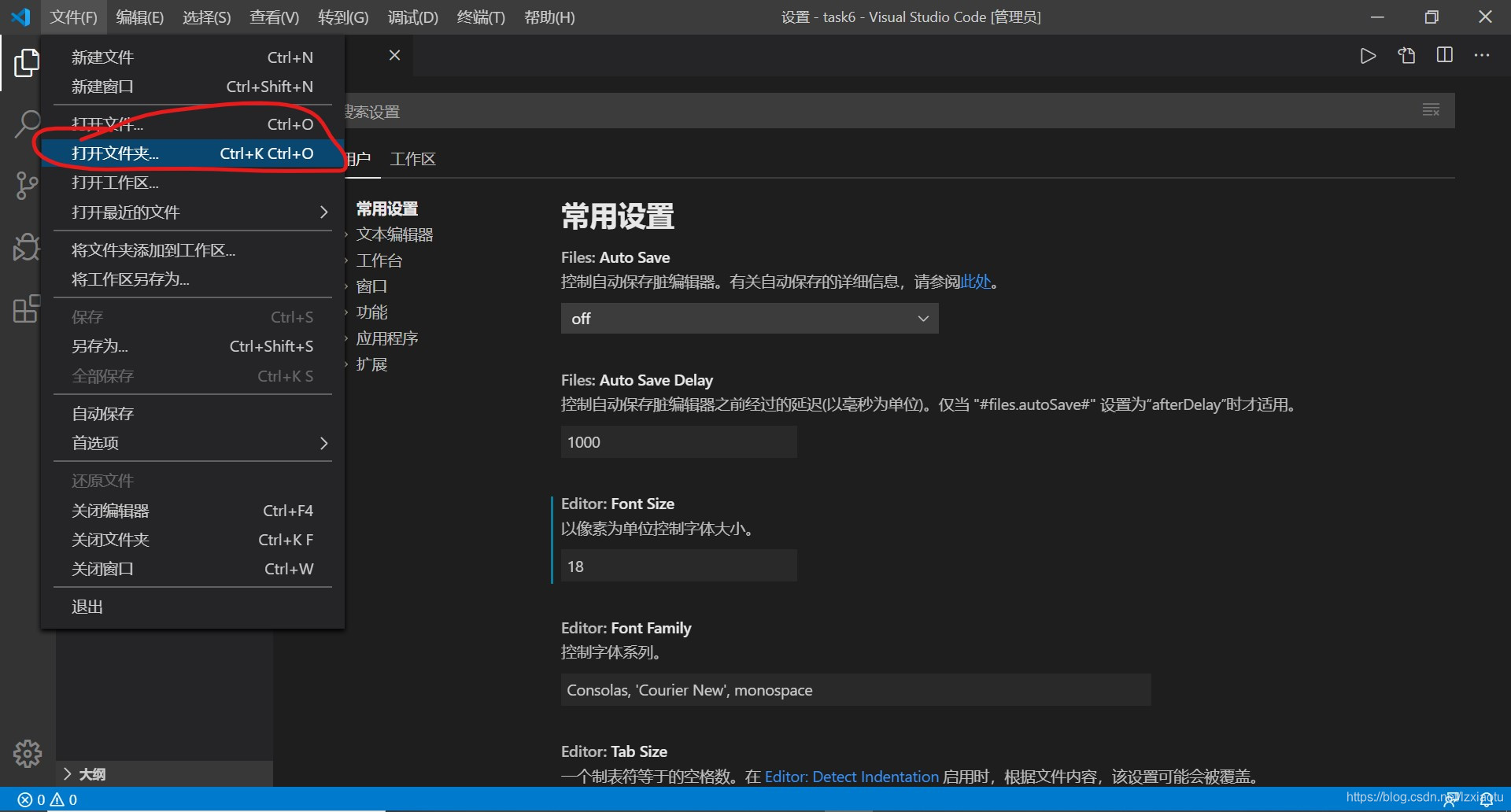Screen dimensions: 1511x812
Task: Expand 打开最近的文件 submenu
Action: [192, 212]
